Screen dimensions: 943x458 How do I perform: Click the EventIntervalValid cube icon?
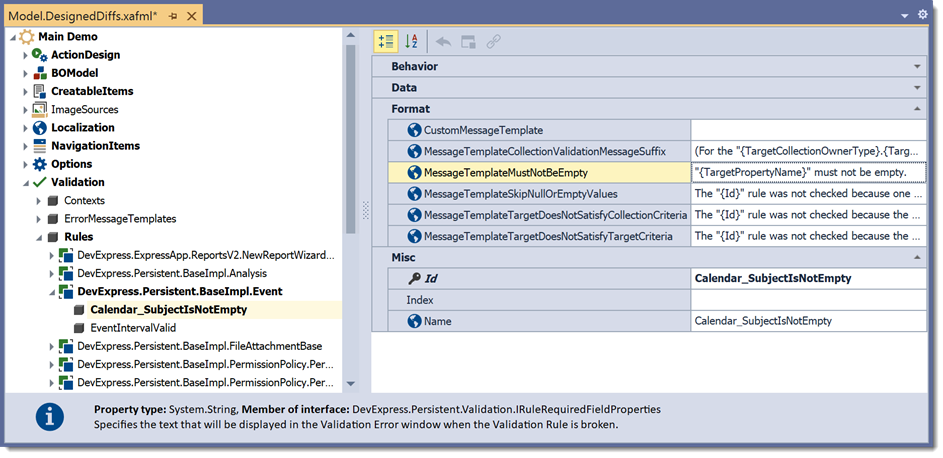click(x=79, y=328)
